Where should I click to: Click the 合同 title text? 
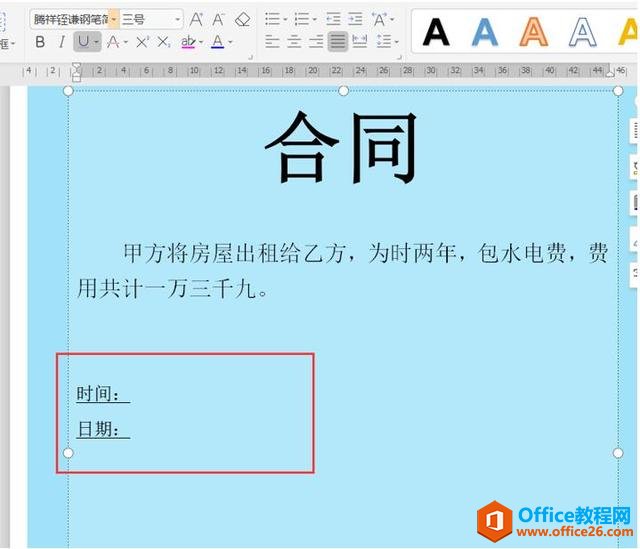341,147
